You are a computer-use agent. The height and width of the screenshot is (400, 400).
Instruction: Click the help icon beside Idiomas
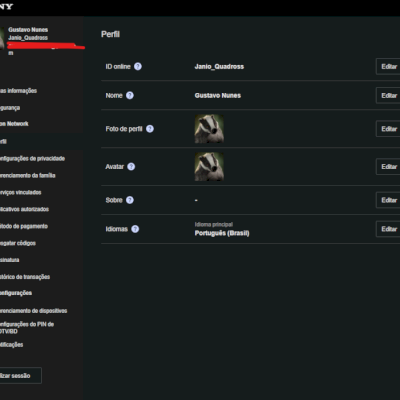(x=135, y=229)
